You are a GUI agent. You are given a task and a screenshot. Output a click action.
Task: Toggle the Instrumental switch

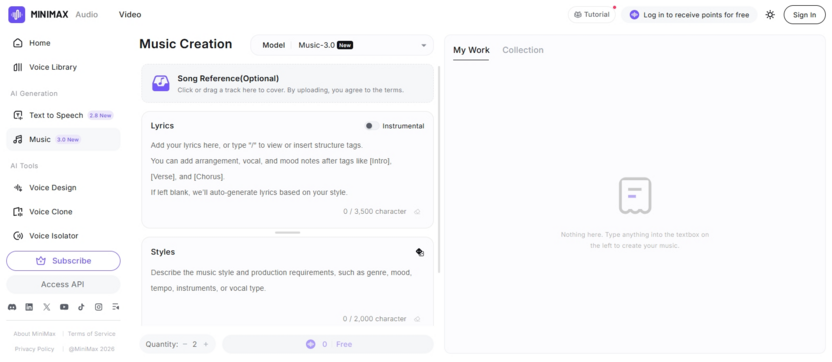click(371, 126)
